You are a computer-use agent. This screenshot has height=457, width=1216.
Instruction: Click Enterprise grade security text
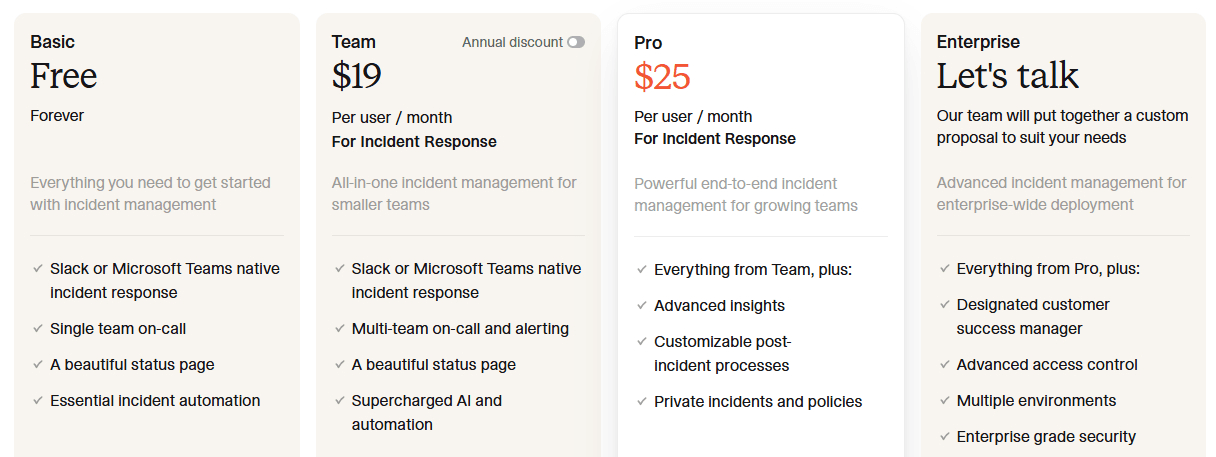1046,437
